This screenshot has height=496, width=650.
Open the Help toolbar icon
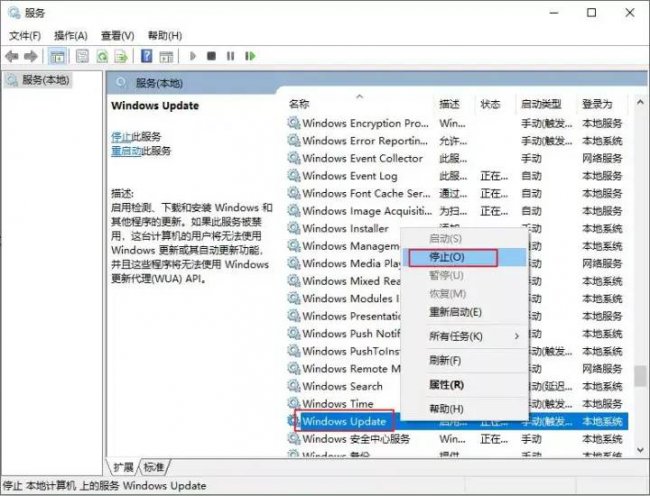(147, 56)
